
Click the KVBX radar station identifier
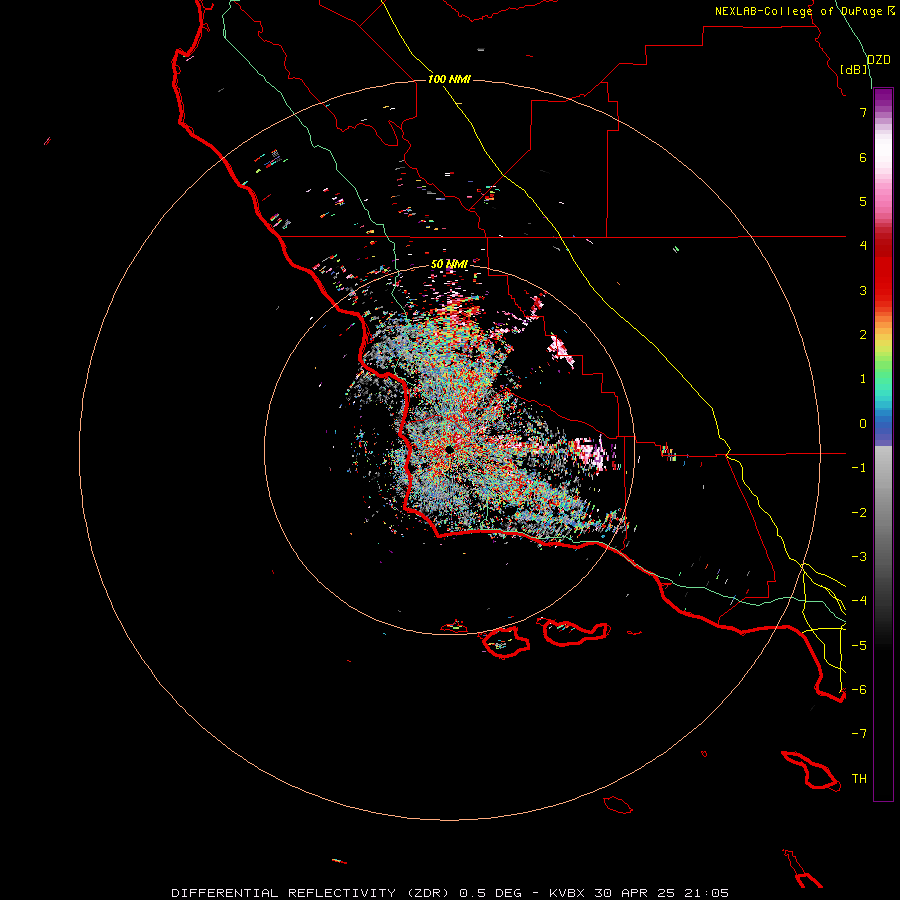(x=567, y=893)
